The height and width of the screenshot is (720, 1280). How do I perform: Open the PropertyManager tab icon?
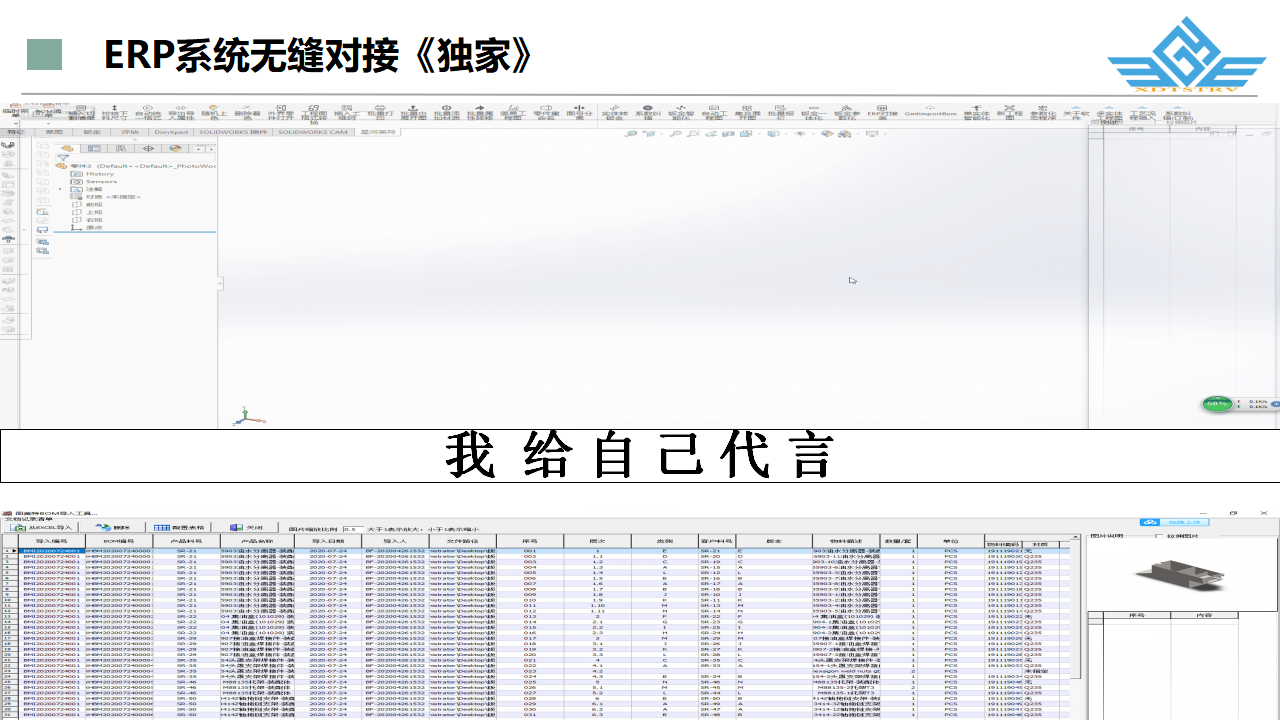click(x=93, y=149)
